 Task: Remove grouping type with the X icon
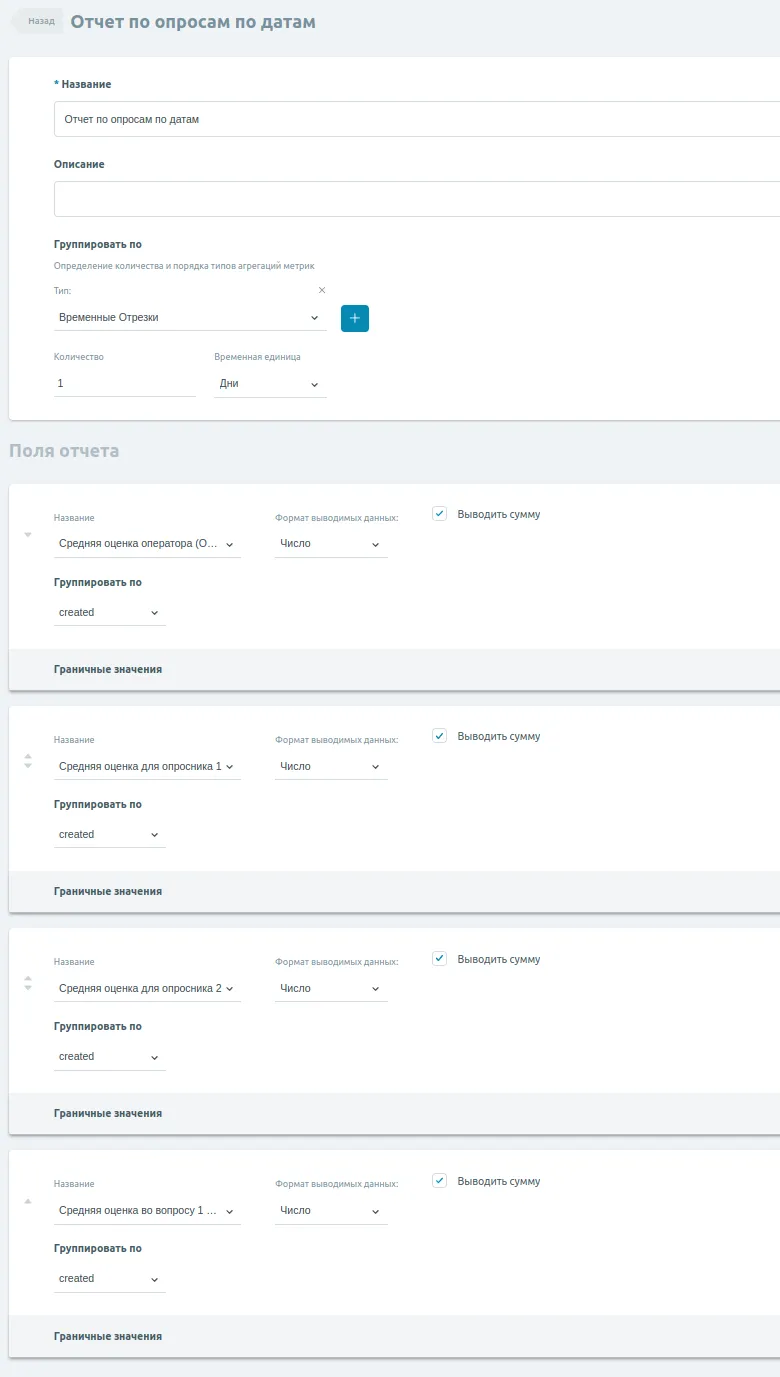pyautogui.click(x=322, y=290)
